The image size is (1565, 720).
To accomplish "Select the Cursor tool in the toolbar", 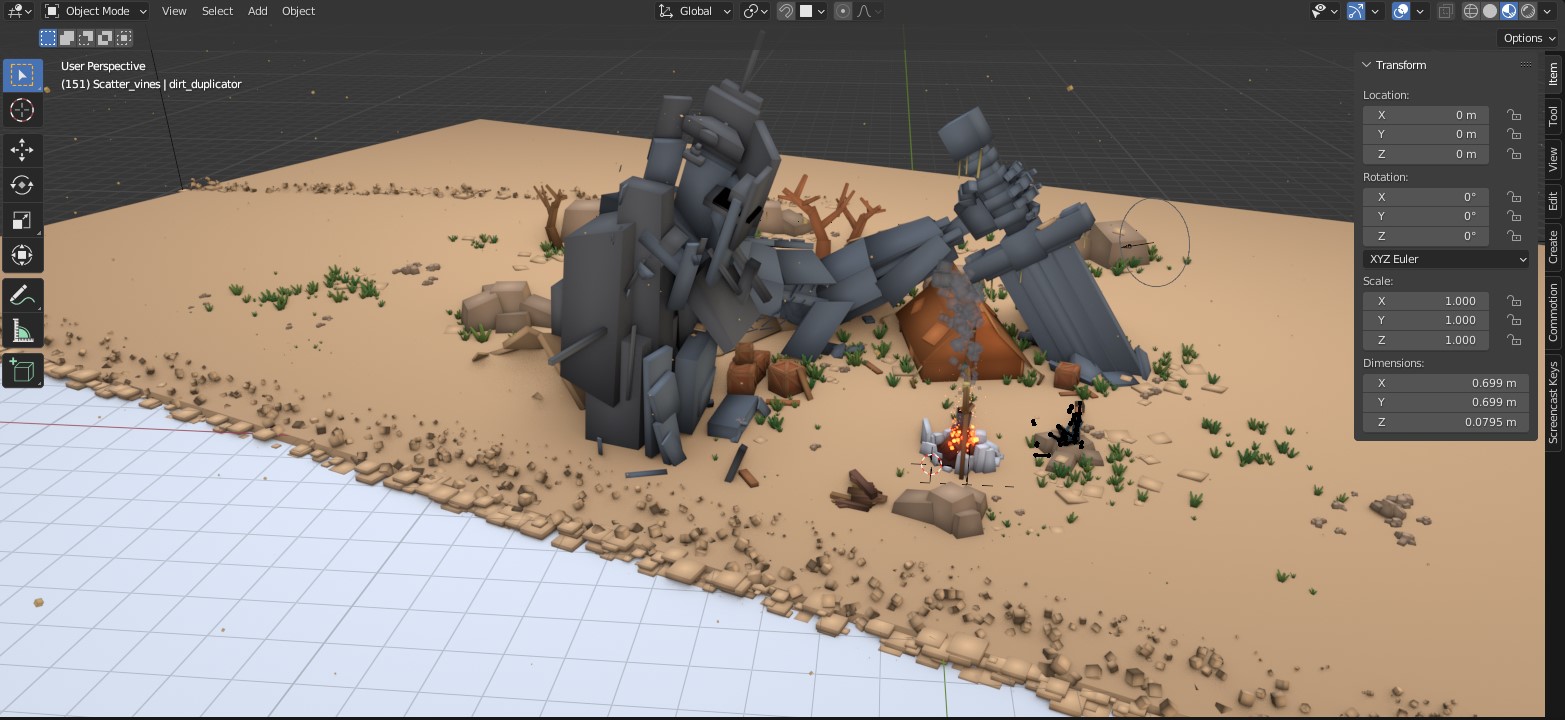I will (x=22, y=110).
